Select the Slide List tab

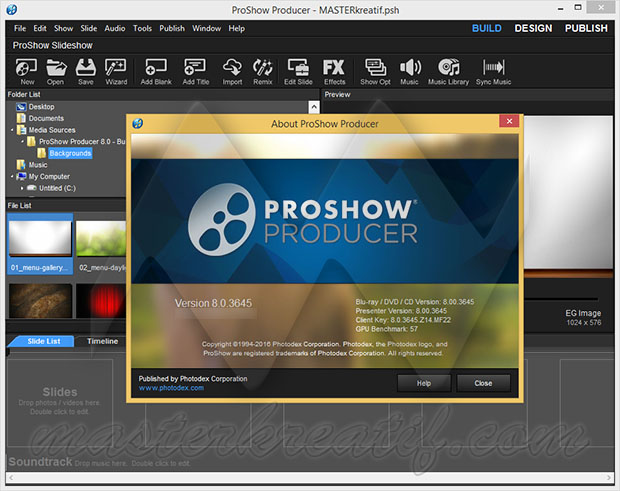pyautogui.click(x=43, y=341)
